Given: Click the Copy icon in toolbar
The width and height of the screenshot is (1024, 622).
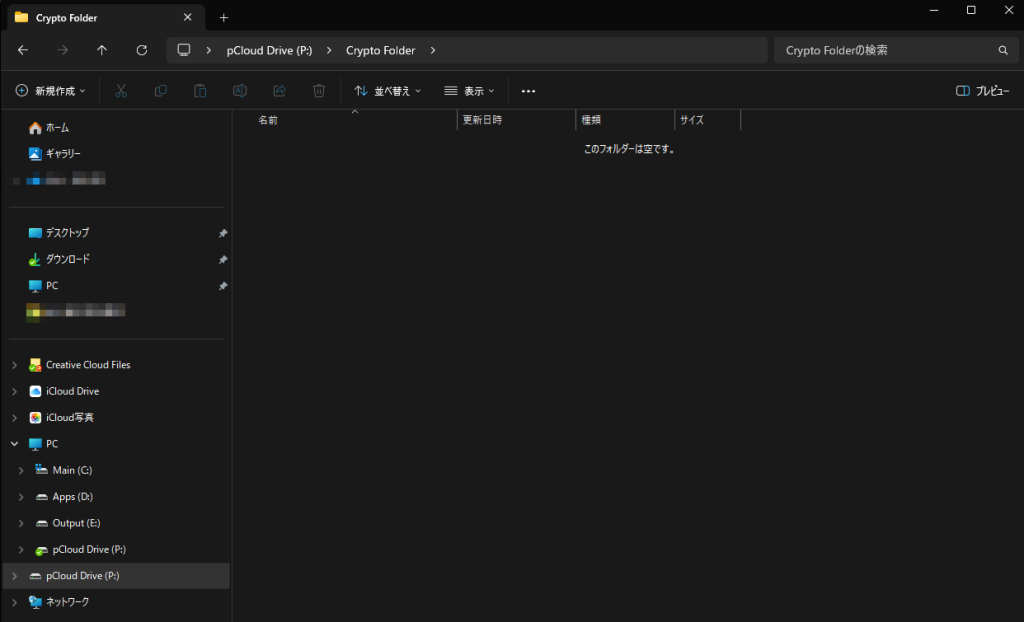Looking at the screenshot, I should click(161, 91).
